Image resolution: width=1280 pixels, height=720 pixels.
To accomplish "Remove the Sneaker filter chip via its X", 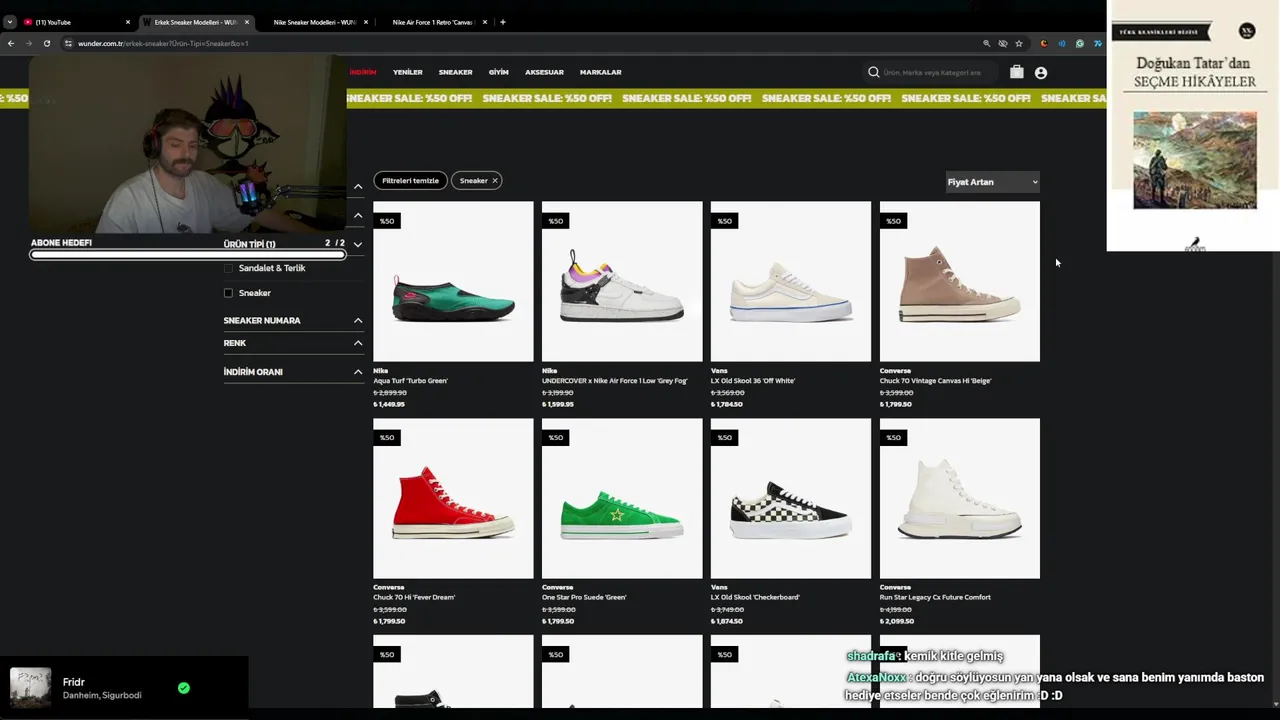I will click(494, 181).
